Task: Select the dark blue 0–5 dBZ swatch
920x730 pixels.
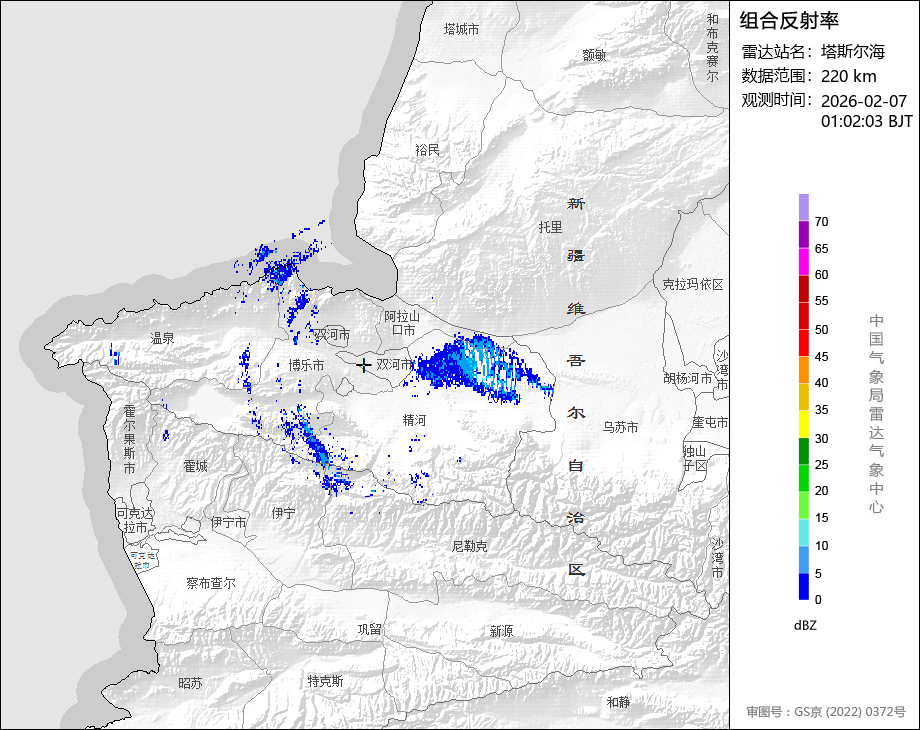Action: (803, 586)
